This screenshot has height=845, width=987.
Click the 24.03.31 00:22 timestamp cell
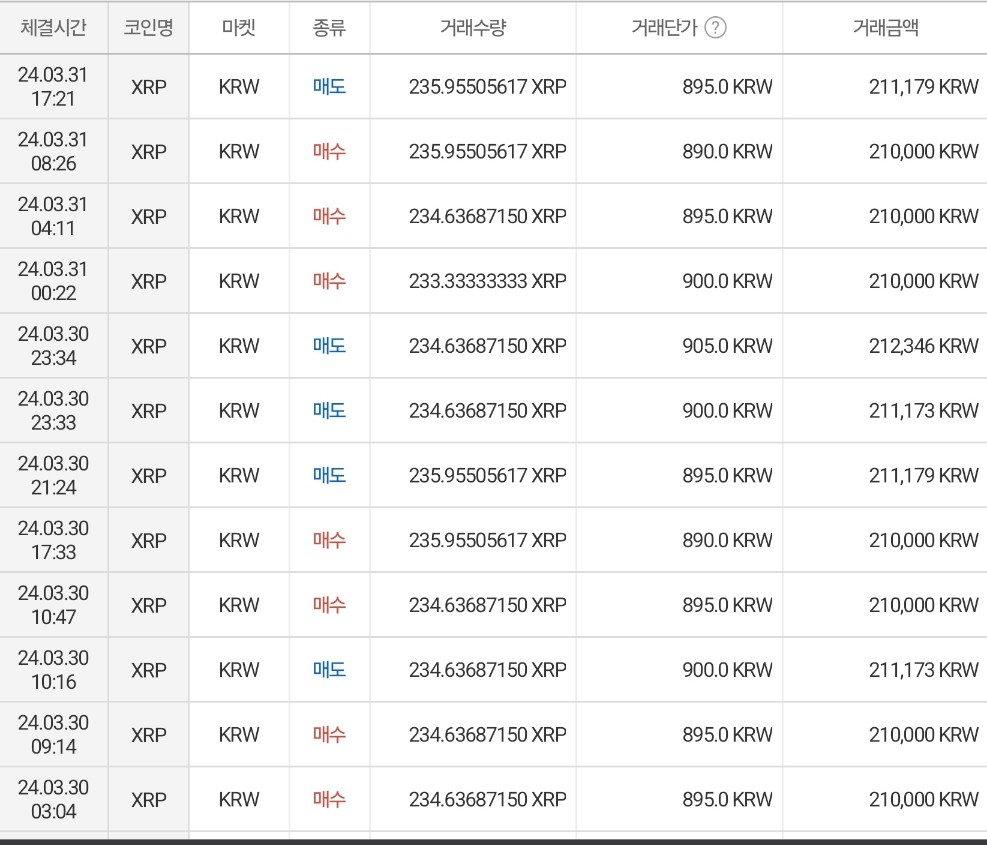tap(54, 281)
